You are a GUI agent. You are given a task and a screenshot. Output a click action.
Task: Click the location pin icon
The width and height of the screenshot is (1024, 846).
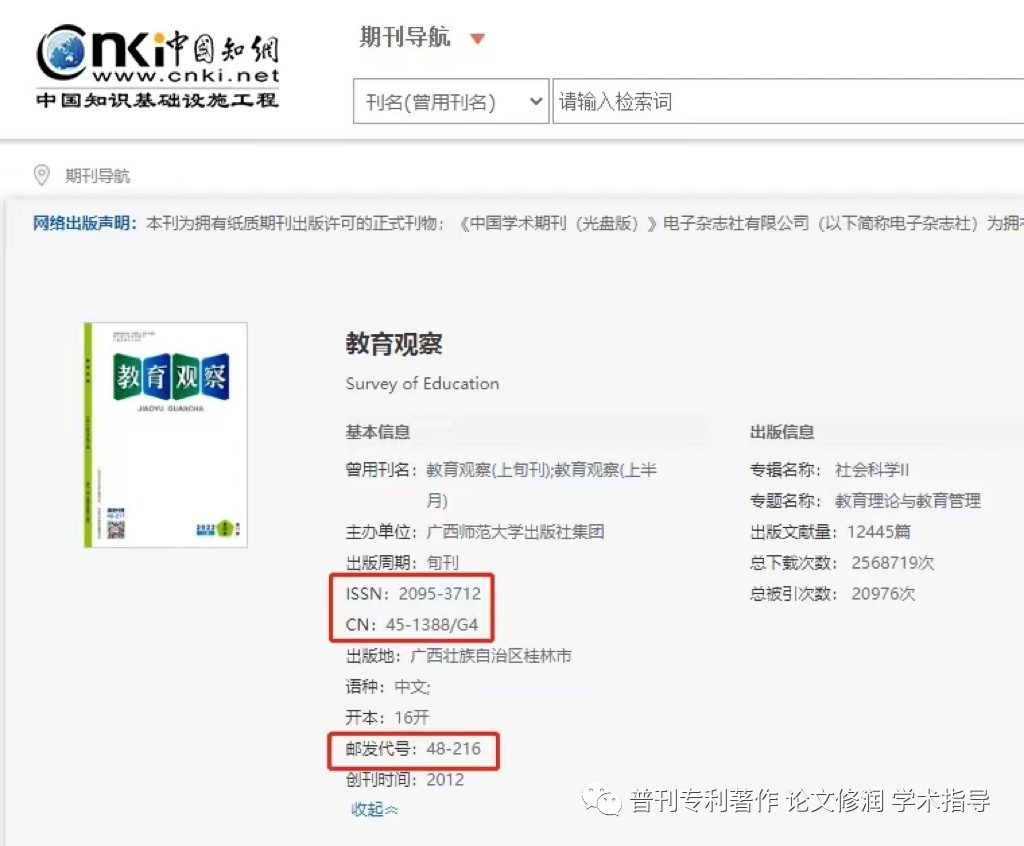[x=42, y=175]
